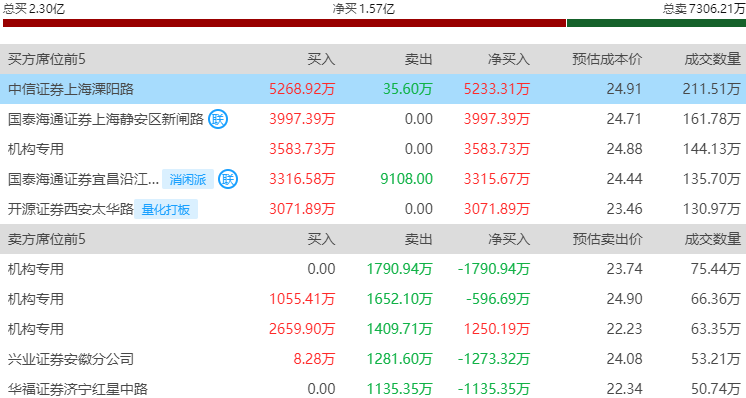Click the 买方席位前5 section header

(47, 59)
